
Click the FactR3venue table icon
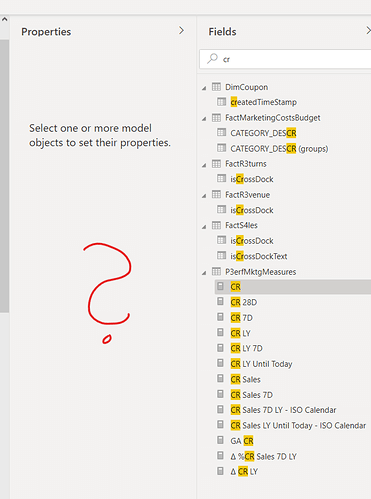click(x=216, y=194)
